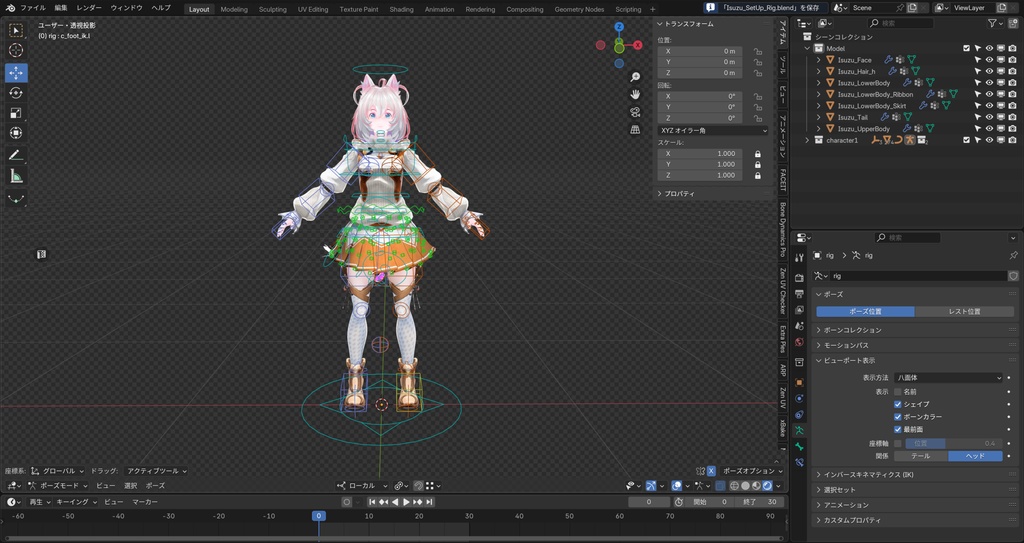Expand the Motion Paths panel
The height and width of the screenshot is (543, 1024).
click(913, 345)
